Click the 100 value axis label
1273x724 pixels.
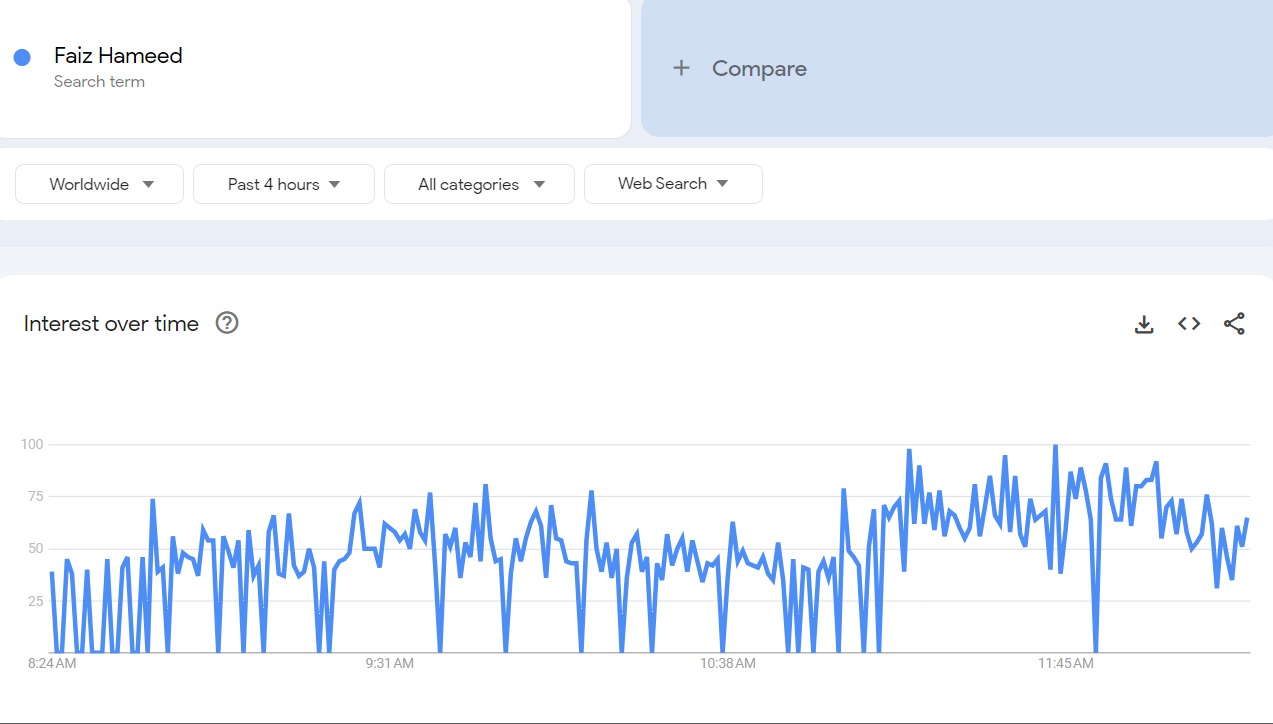pos(35,444)
